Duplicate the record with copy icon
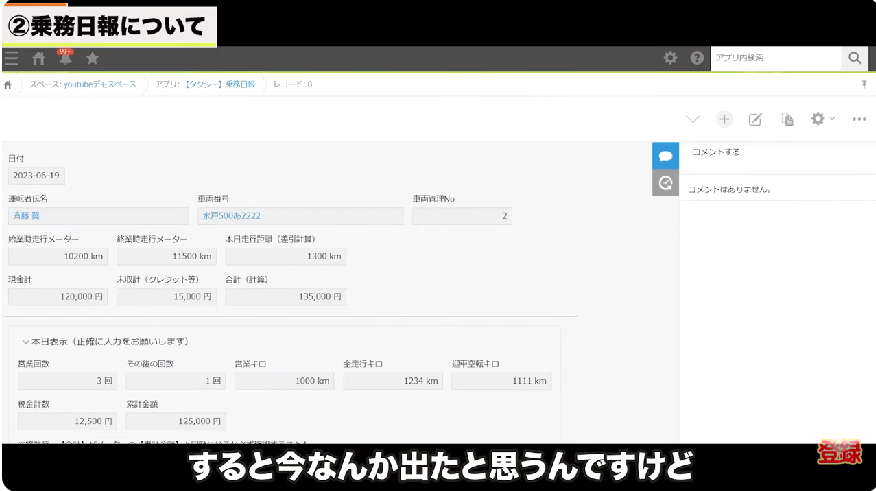The image size is (876, 491). 788,119
